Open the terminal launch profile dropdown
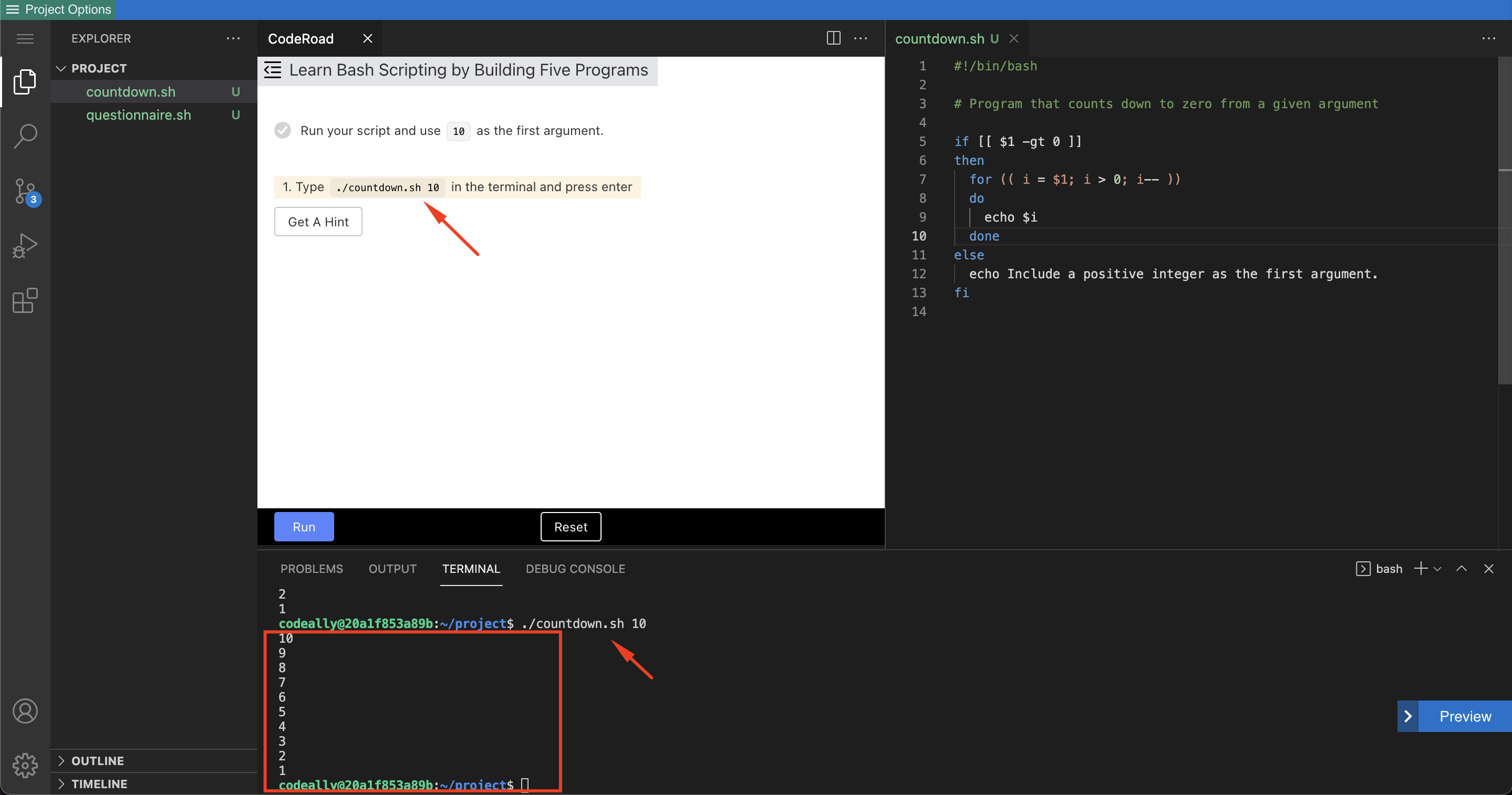This screenshot has width=1512, height=795. tap(1437, 568)
